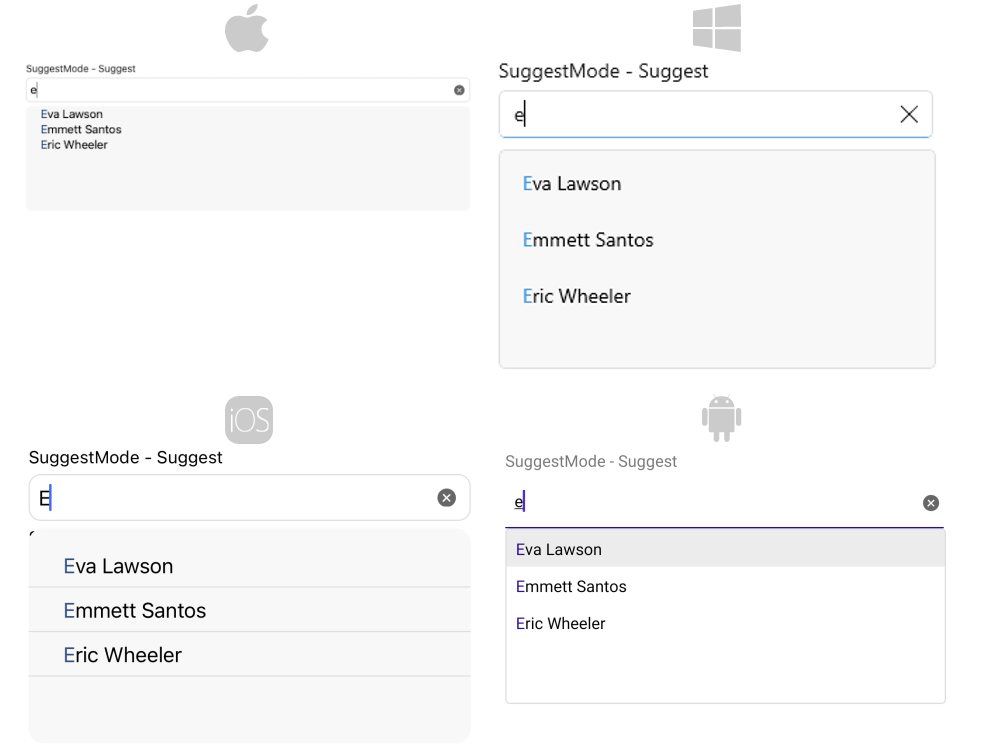Choose "Eric Wheeler" in the Windows suggestions

pyautogui.click(x=577, y=296)
